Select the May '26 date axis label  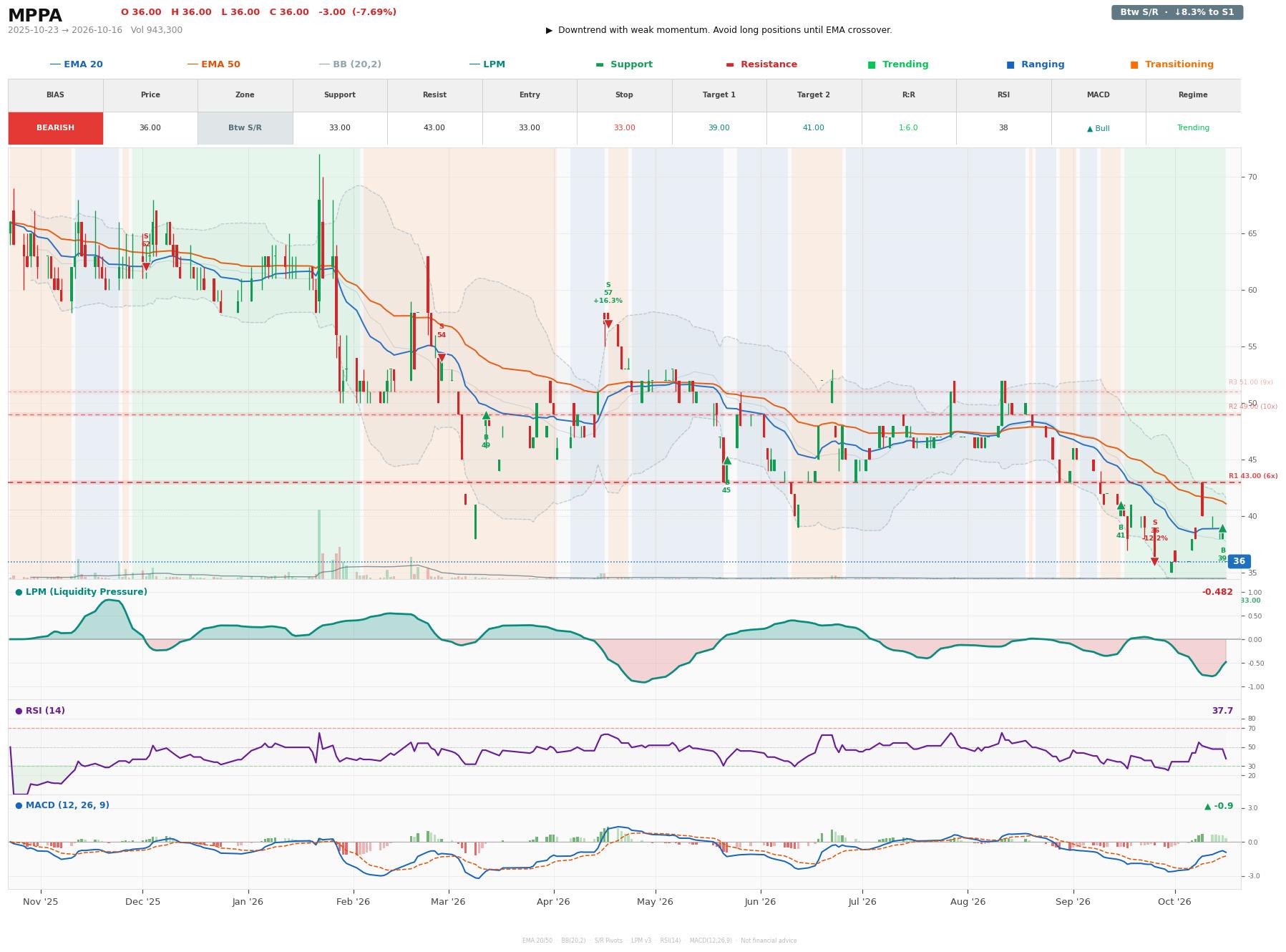point(655,902)
